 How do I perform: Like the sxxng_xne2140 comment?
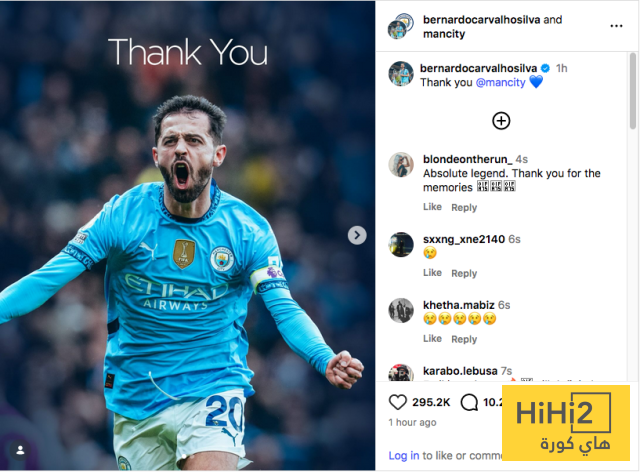[x=432, y=273]
